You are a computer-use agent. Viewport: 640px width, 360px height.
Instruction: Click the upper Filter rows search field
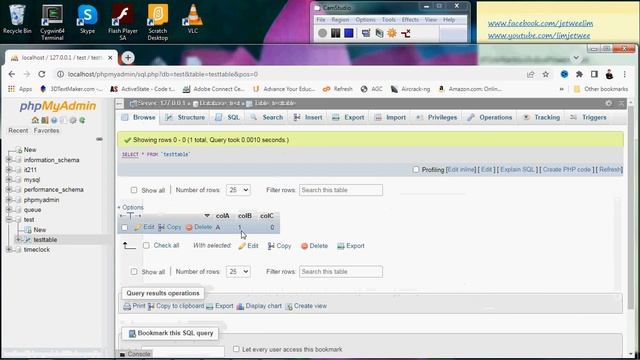pyautogui.click(x=341, y=190)
